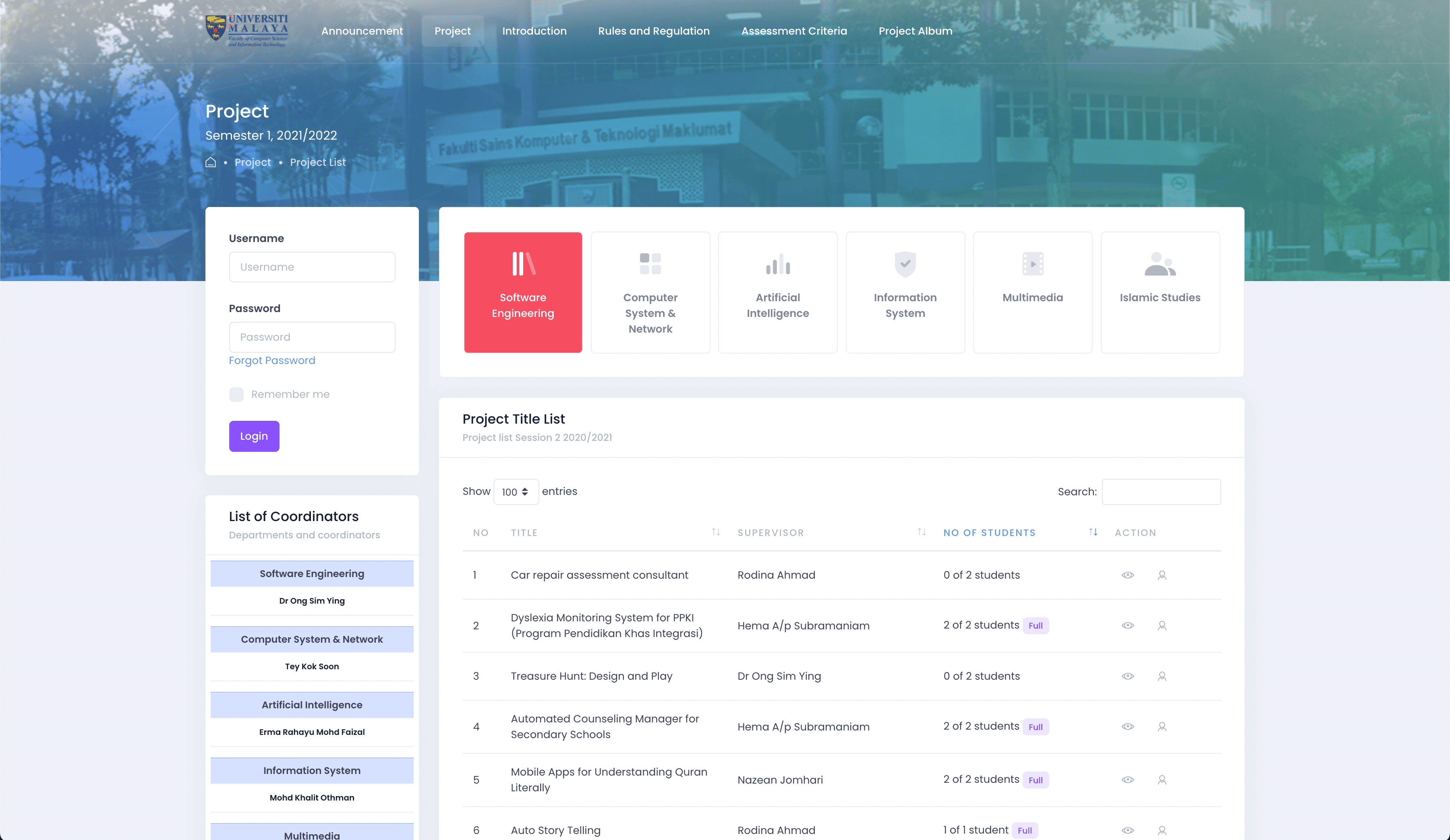Open the Rules and Regulation menu
1450x840 pixels.
click(x=654, y=31)
